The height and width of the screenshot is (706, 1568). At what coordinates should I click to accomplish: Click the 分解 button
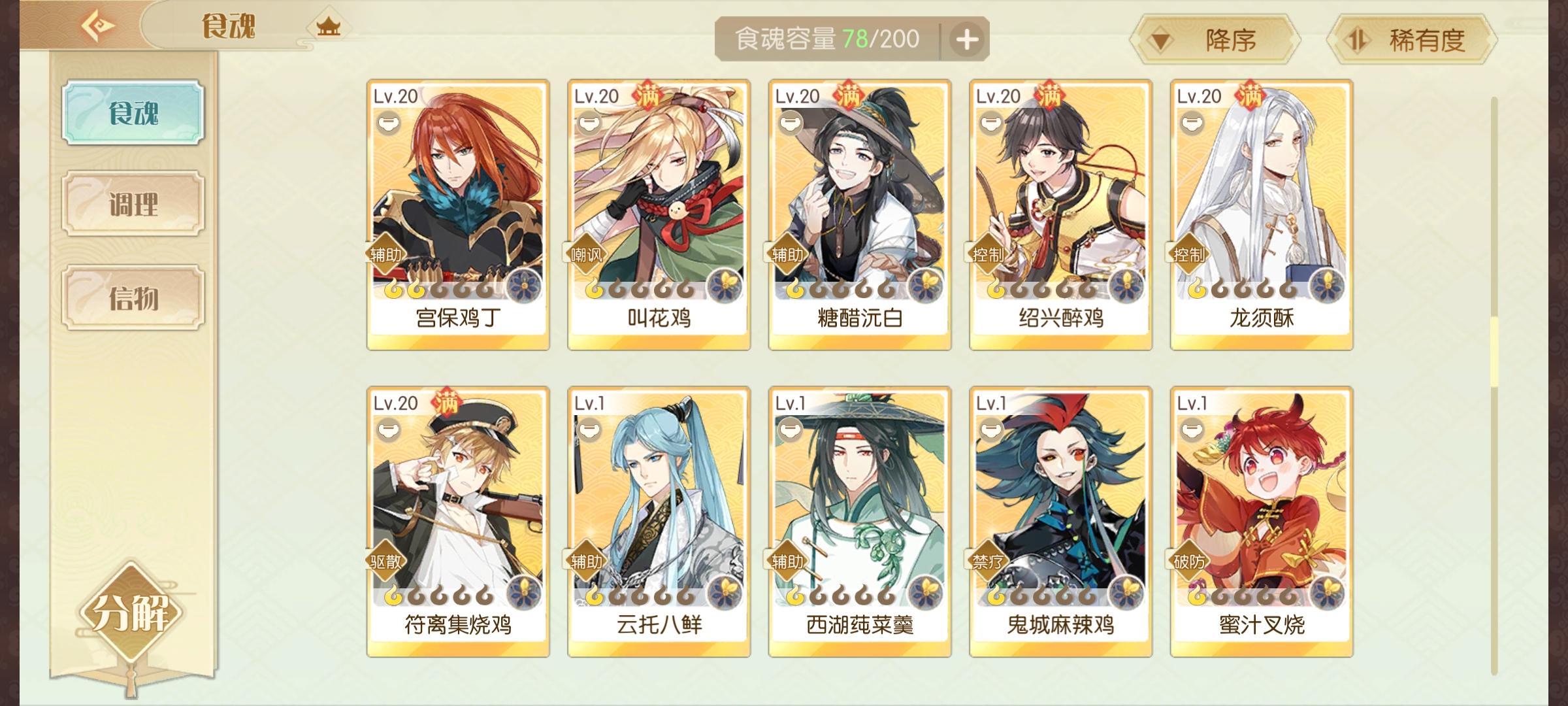coord(131,613)
